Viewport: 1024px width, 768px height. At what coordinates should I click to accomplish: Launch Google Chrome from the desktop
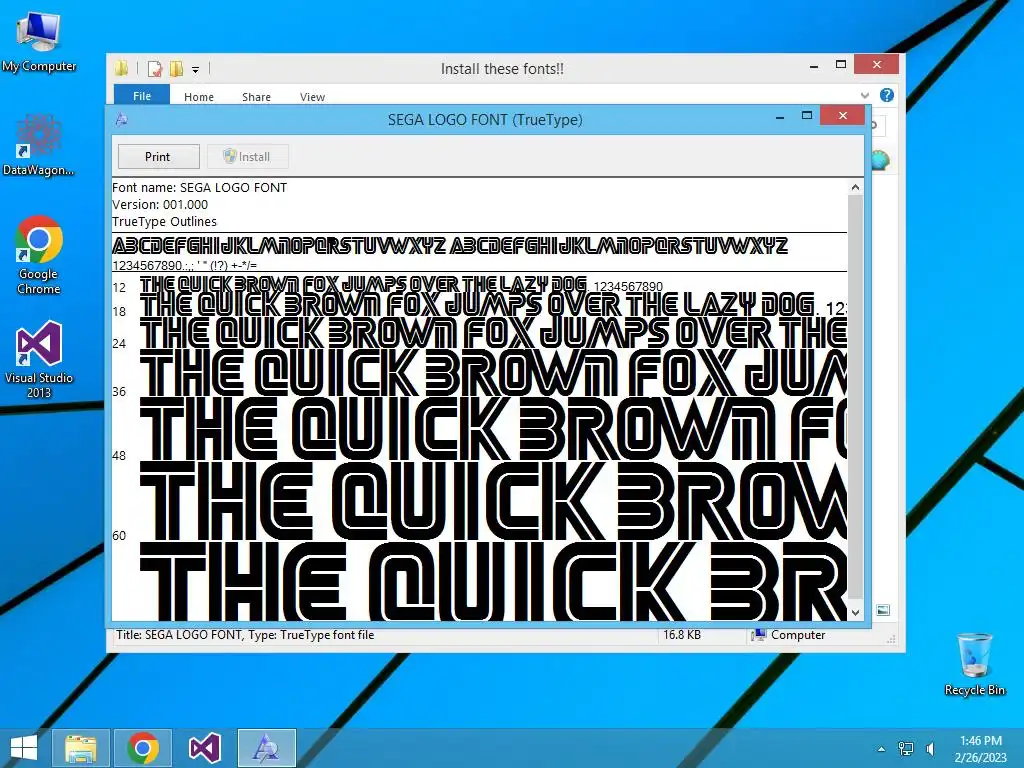click(x=39, y=255)
